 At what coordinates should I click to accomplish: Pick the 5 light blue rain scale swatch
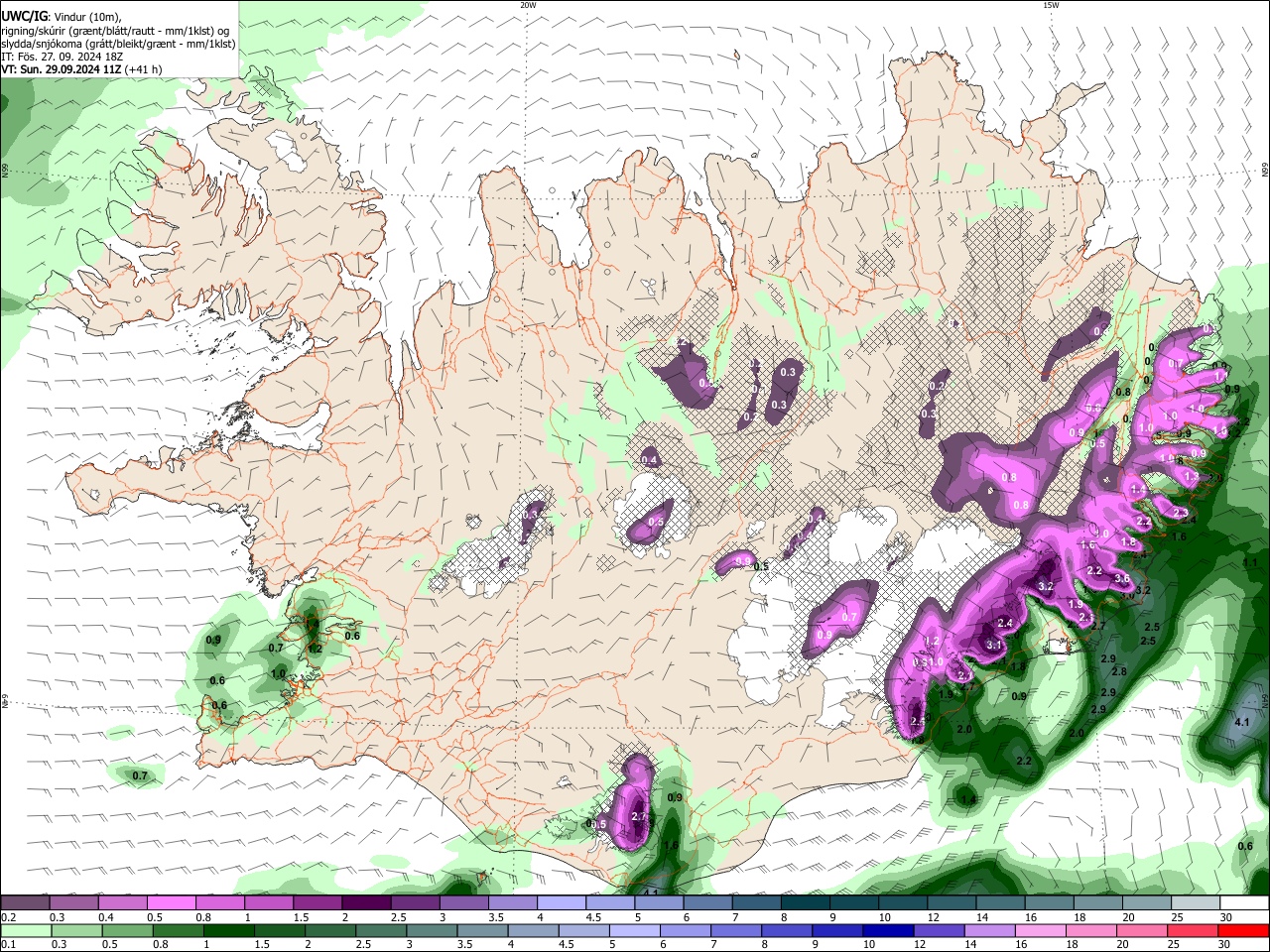click(635, 930)
